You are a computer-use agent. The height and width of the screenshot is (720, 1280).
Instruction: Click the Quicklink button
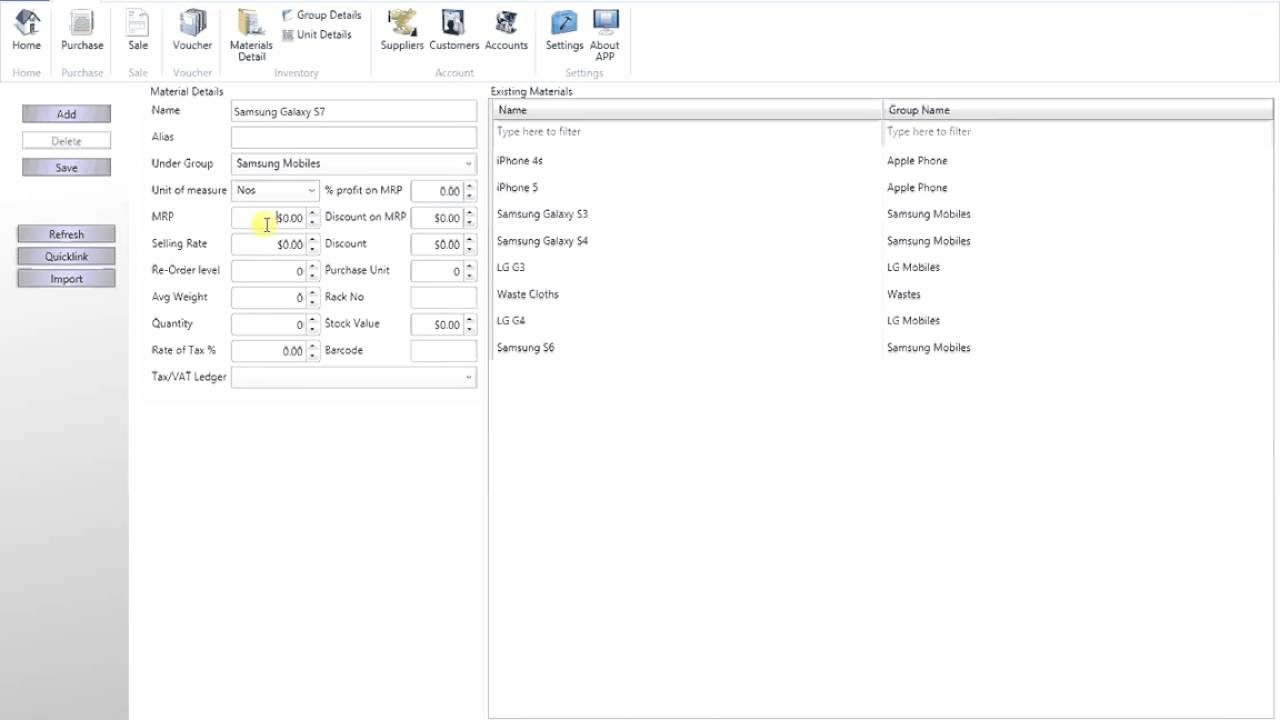tap(66, 256)
